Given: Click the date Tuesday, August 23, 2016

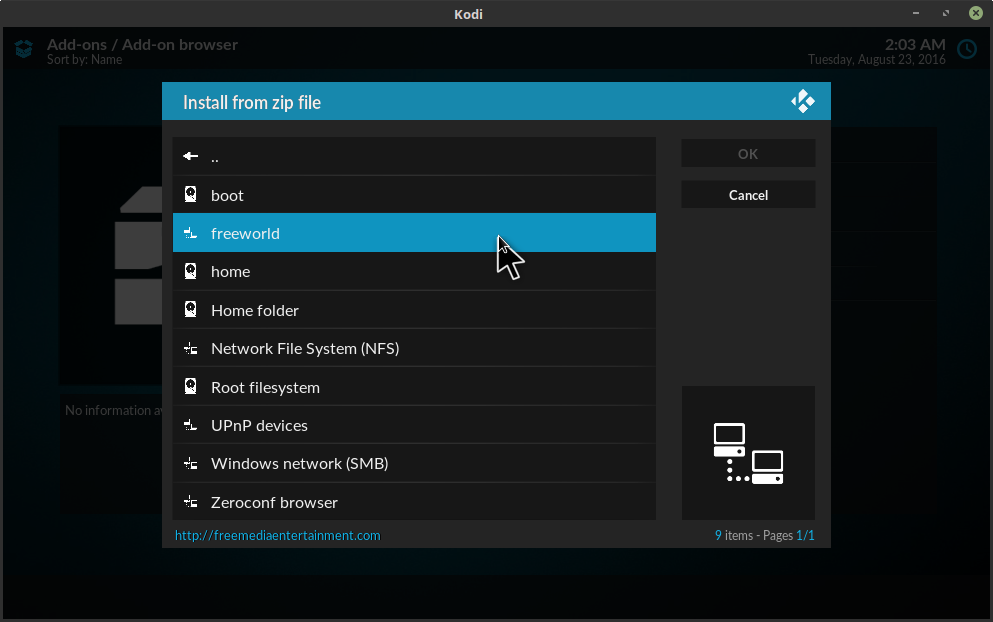Looking at the screenshot, I should (x=876, y=60).
